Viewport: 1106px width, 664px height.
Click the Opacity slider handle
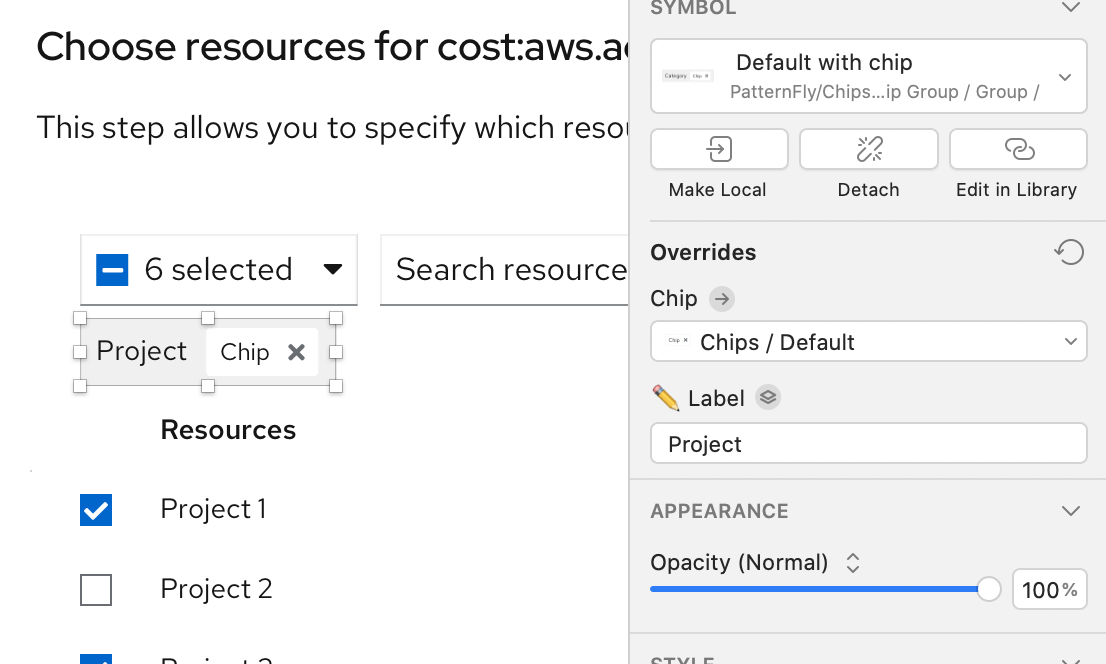989,588
